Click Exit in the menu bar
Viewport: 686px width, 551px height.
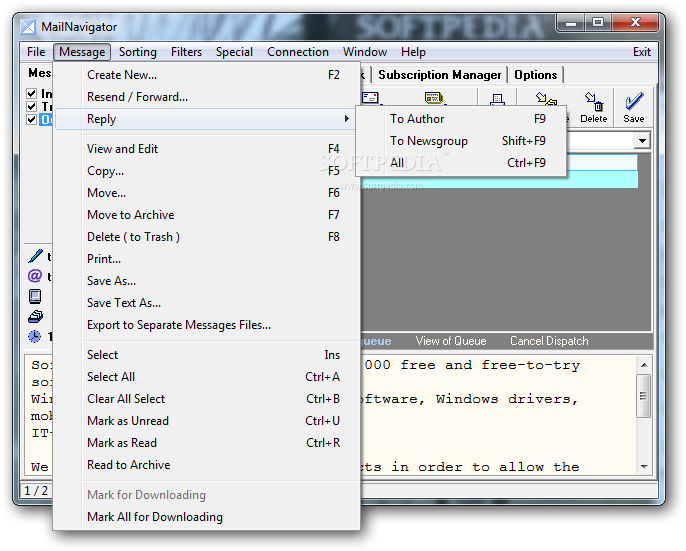click(x=642, y=52)
